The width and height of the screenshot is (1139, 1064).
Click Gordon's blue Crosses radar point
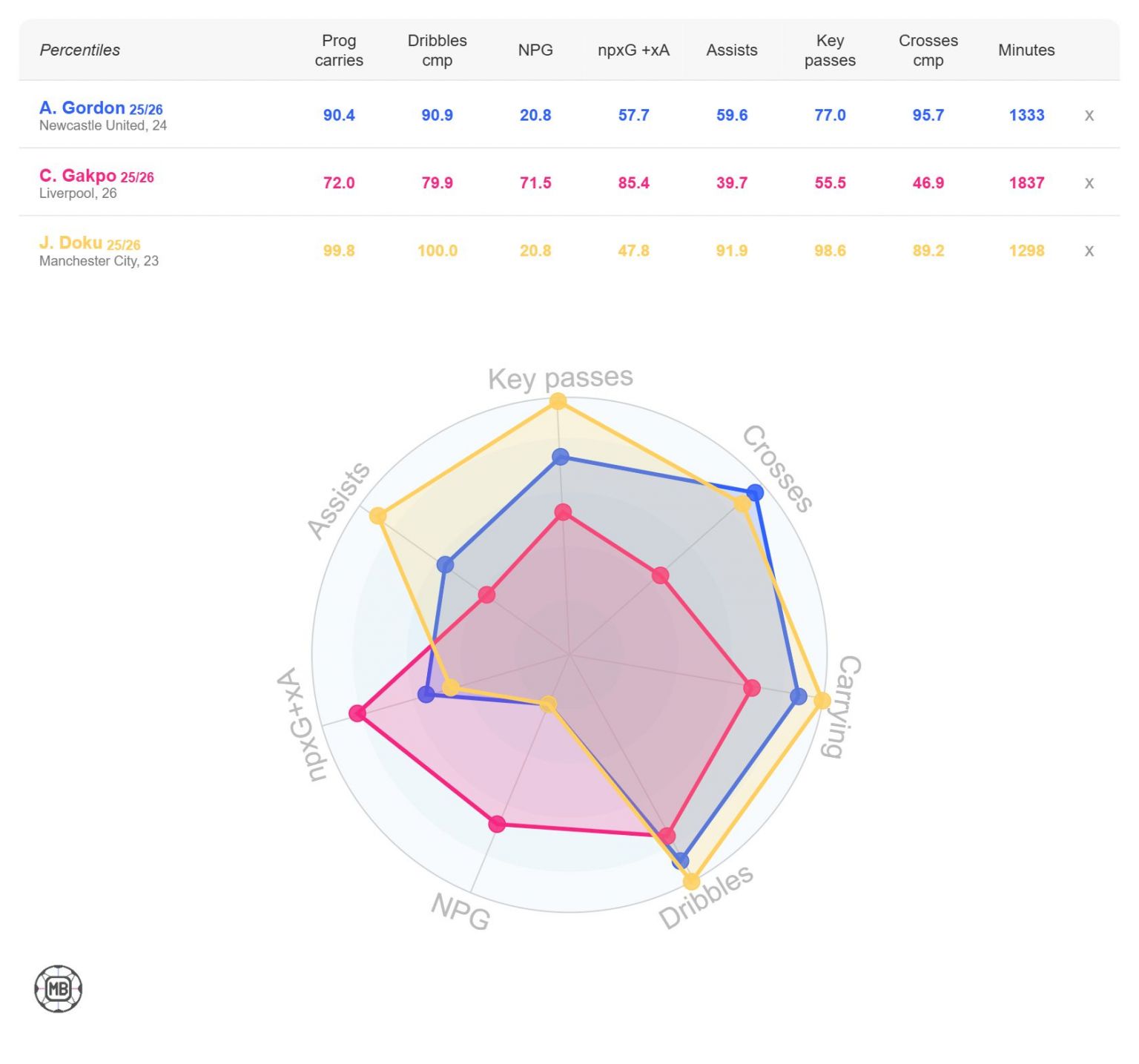[755, 492]
